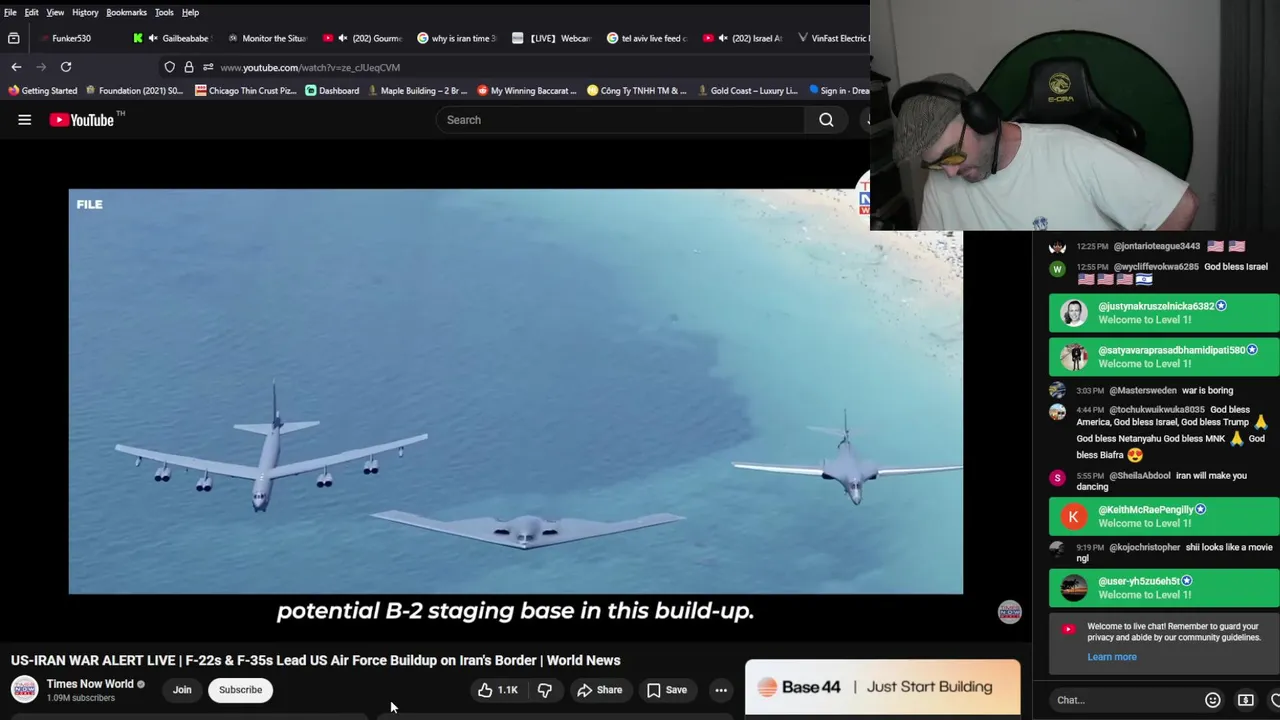1280x720 pixels.
Task: Reload the page with the refresh icon
Action: (66, 67)
